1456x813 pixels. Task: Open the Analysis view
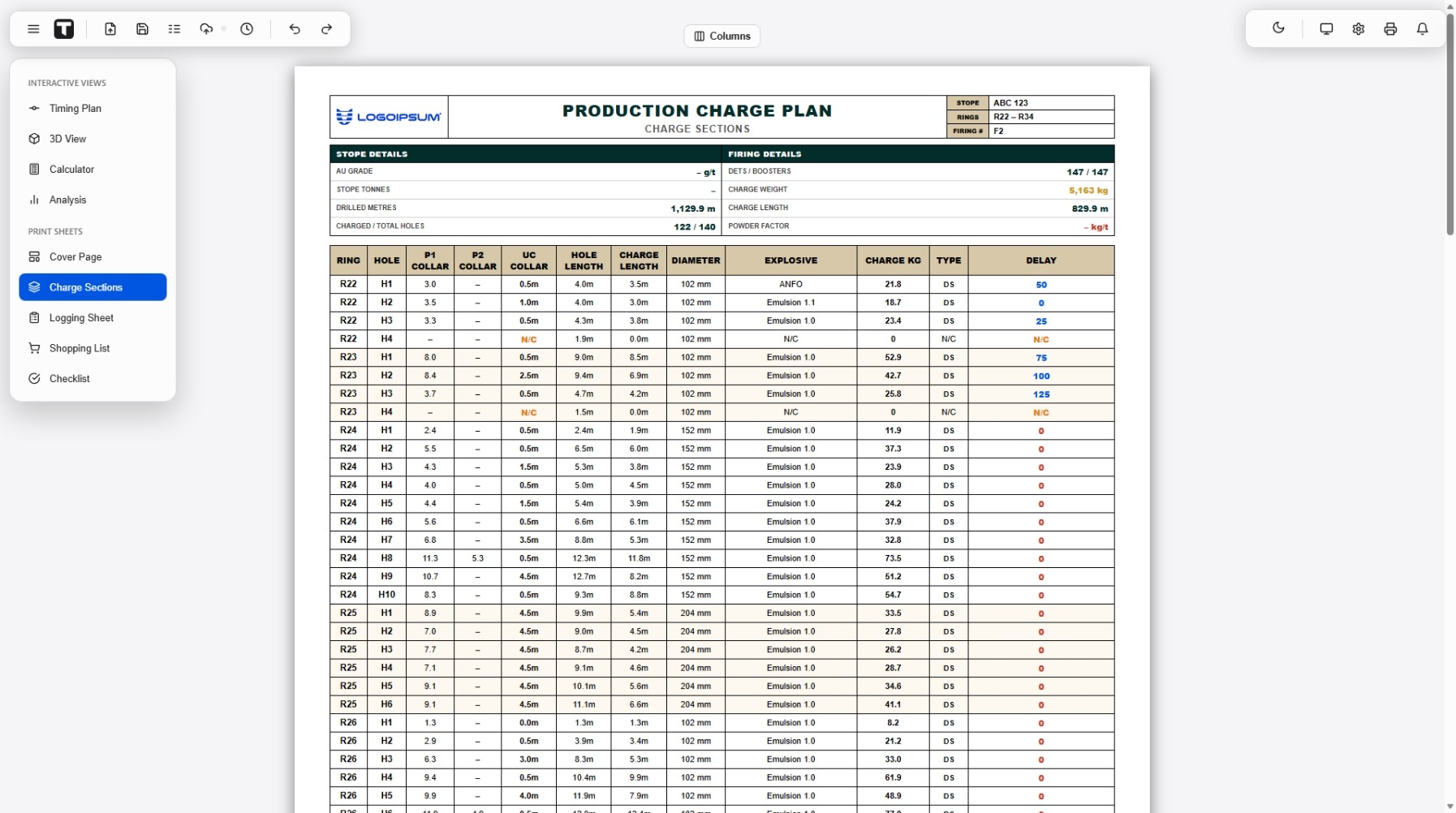[93, 200]
